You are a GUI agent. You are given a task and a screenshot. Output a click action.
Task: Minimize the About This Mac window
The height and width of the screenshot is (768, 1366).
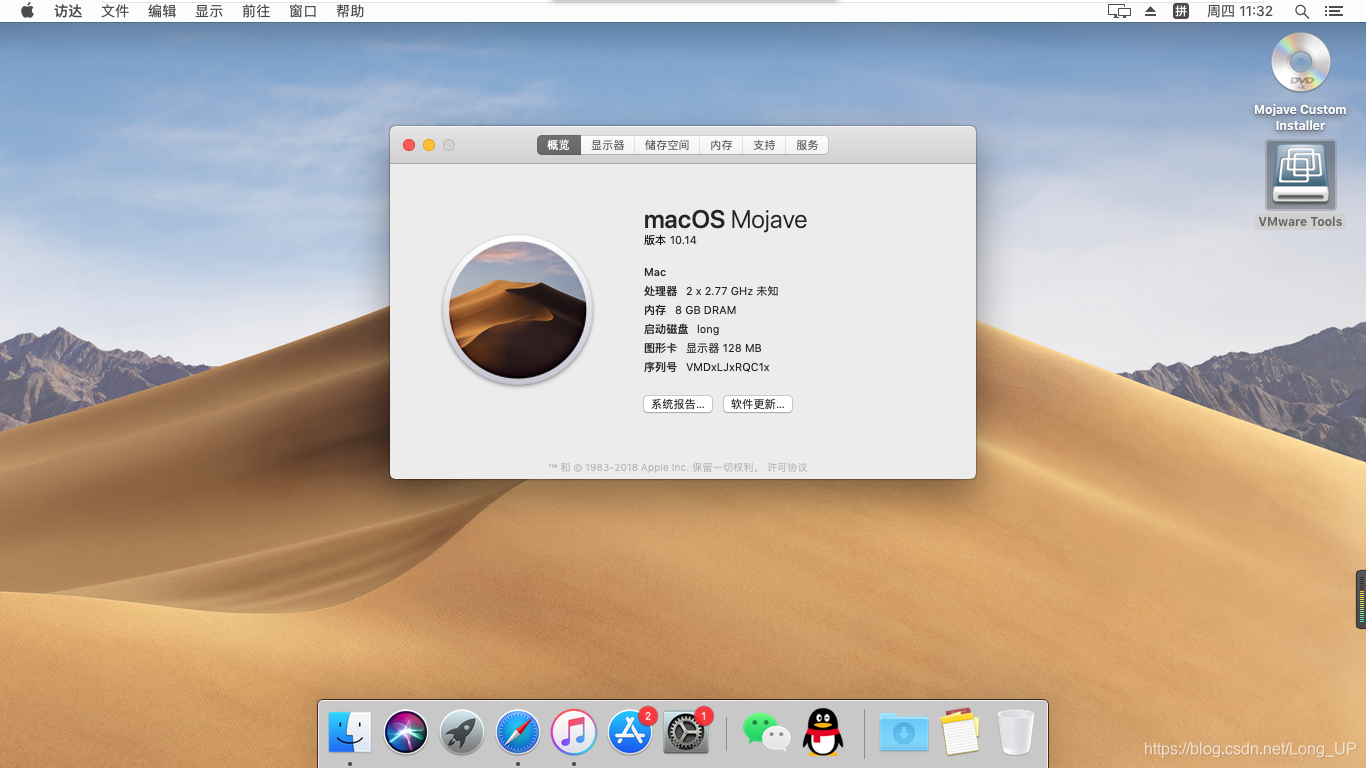[429, 145]
